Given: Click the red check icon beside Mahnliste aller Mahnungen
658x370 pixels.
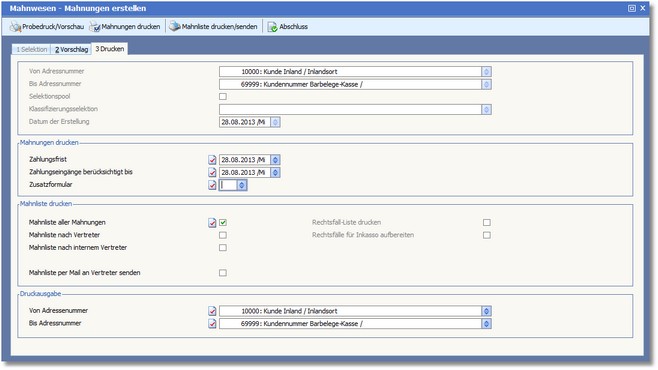Looking at the screenshot, I should (212, 223).
